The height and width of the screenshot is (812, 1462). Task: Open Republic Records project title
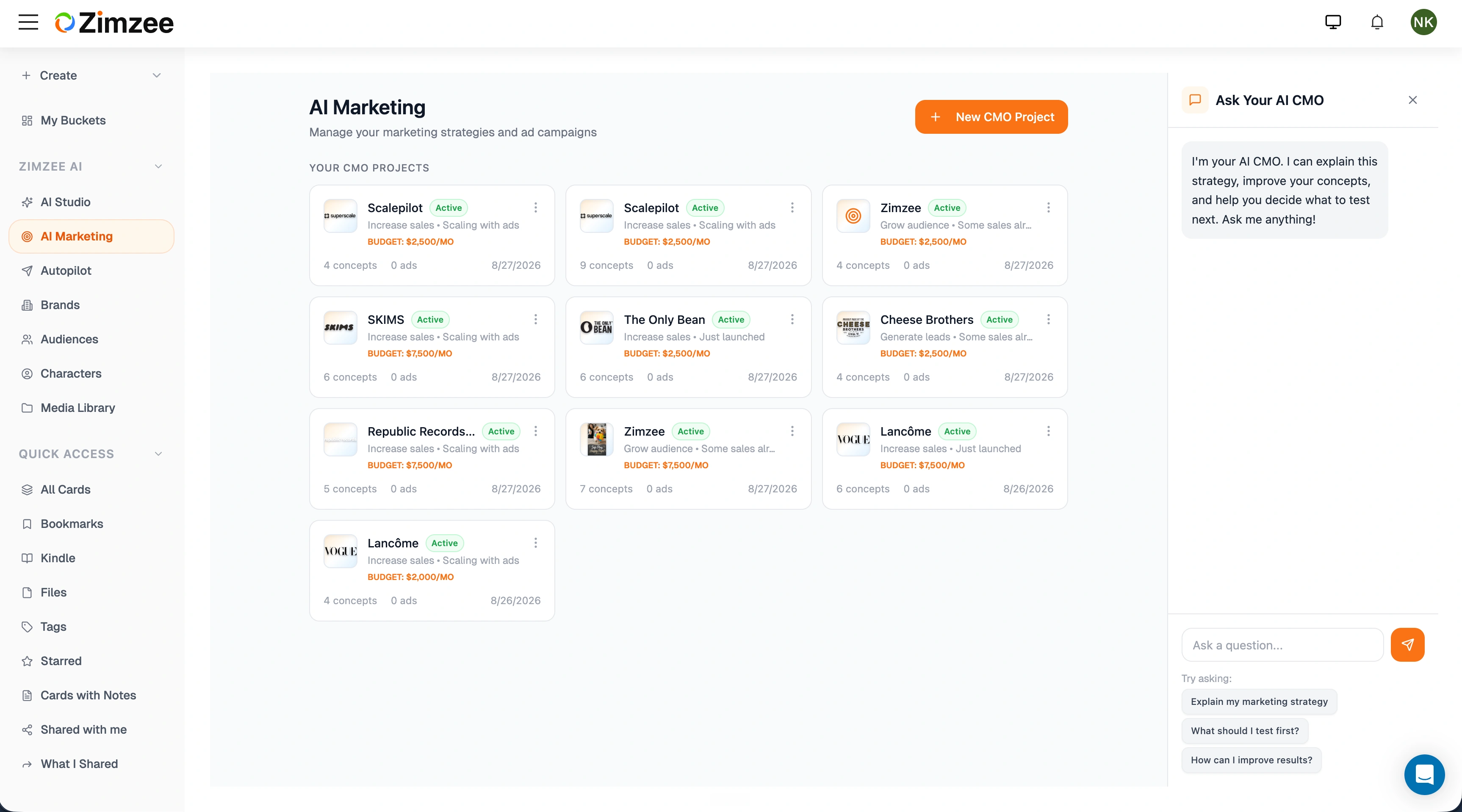pyautogui.click(x=421, y=431)
